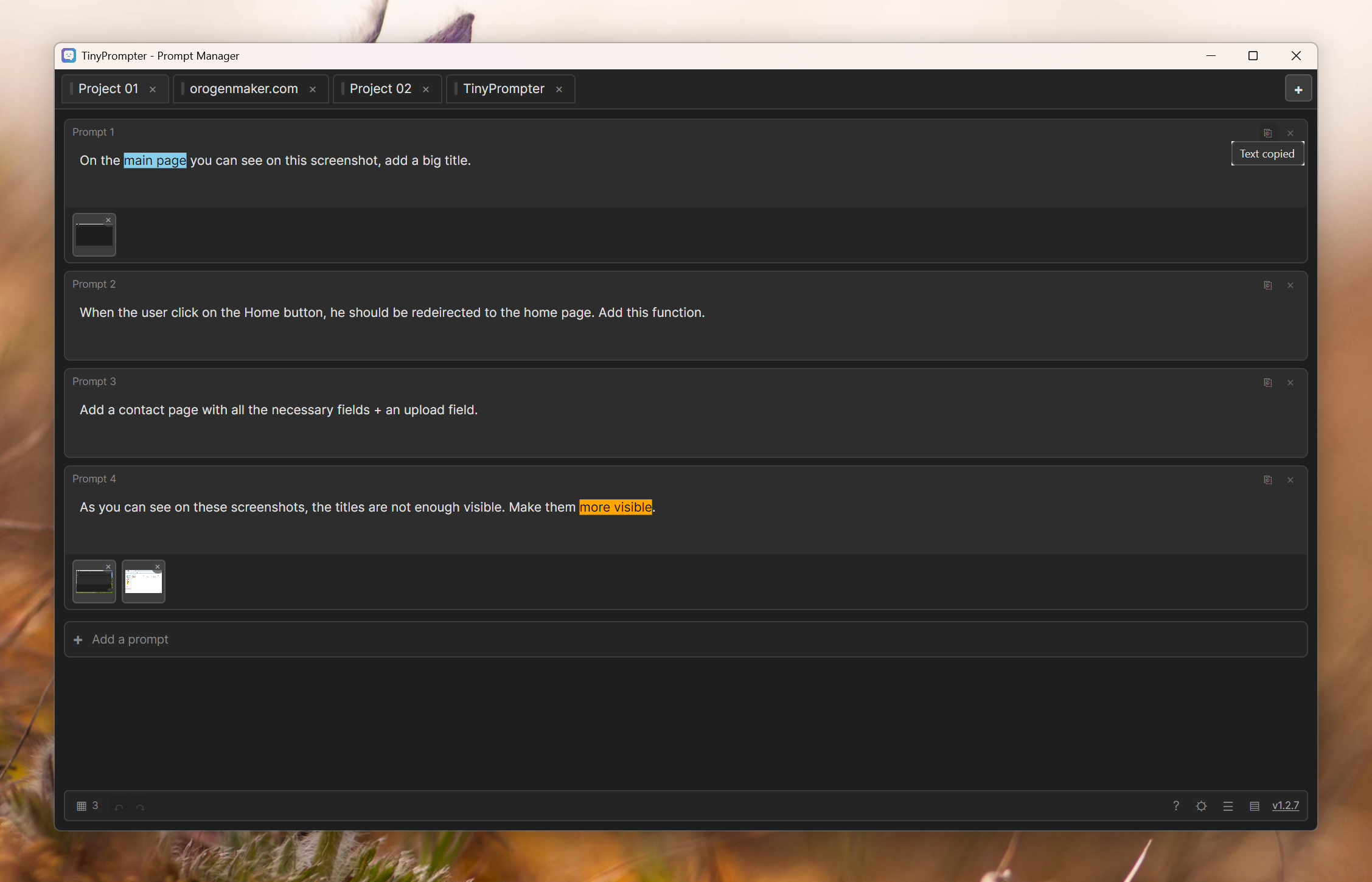1372x882 pixels.
Task: Close the TinyPrompter tab
Action: (559, 89)
